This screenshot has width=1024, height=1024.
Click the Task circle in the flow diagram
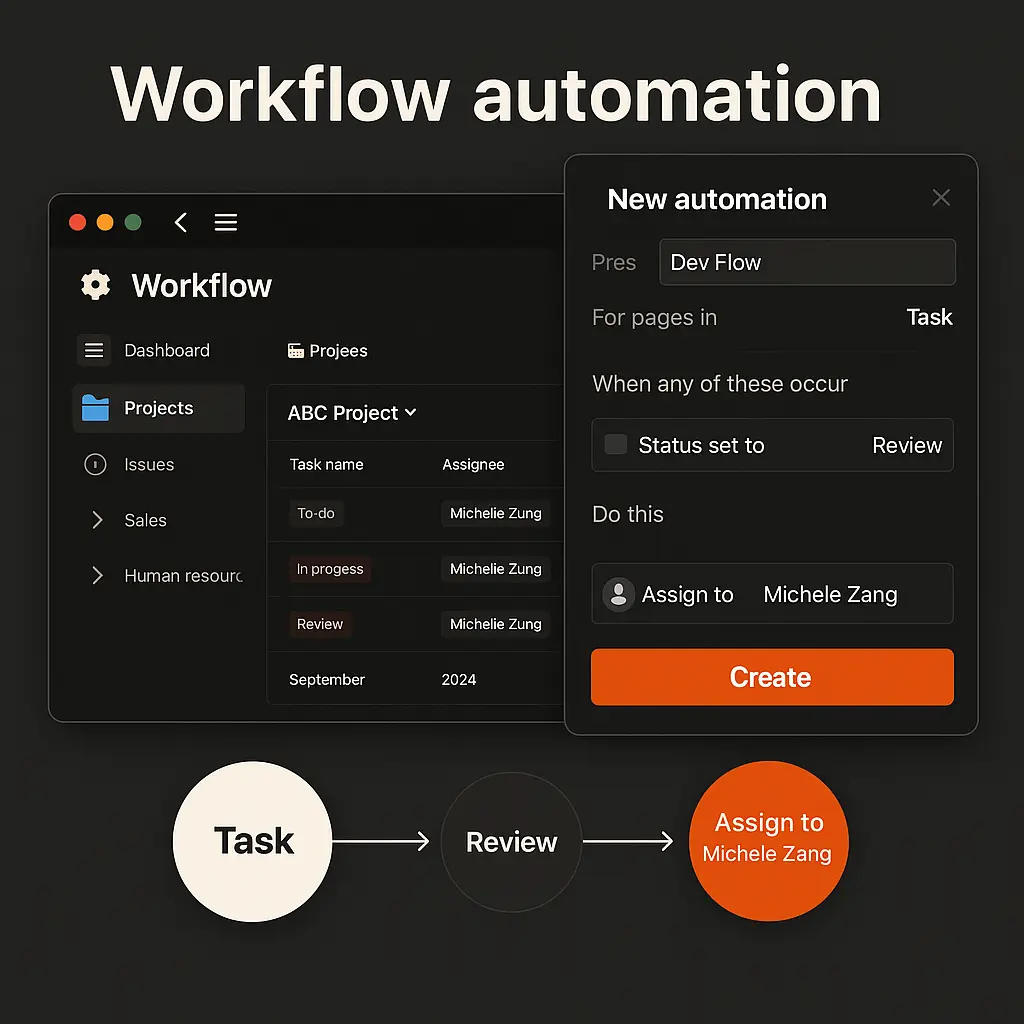253,841
